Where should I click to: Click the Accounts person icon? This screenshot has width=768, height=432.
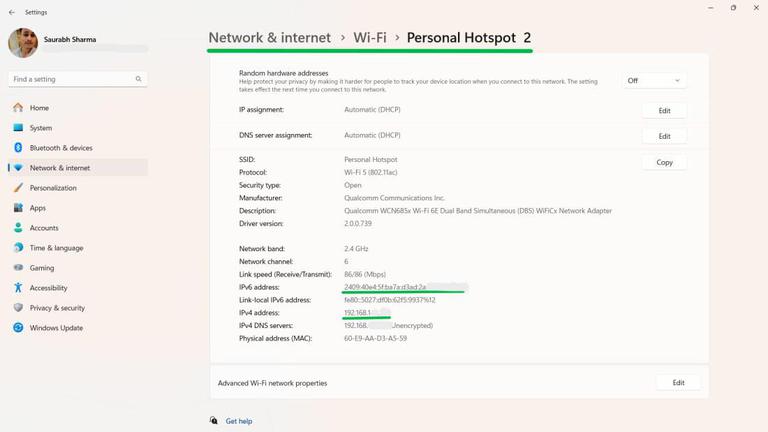tap(18, 228)
